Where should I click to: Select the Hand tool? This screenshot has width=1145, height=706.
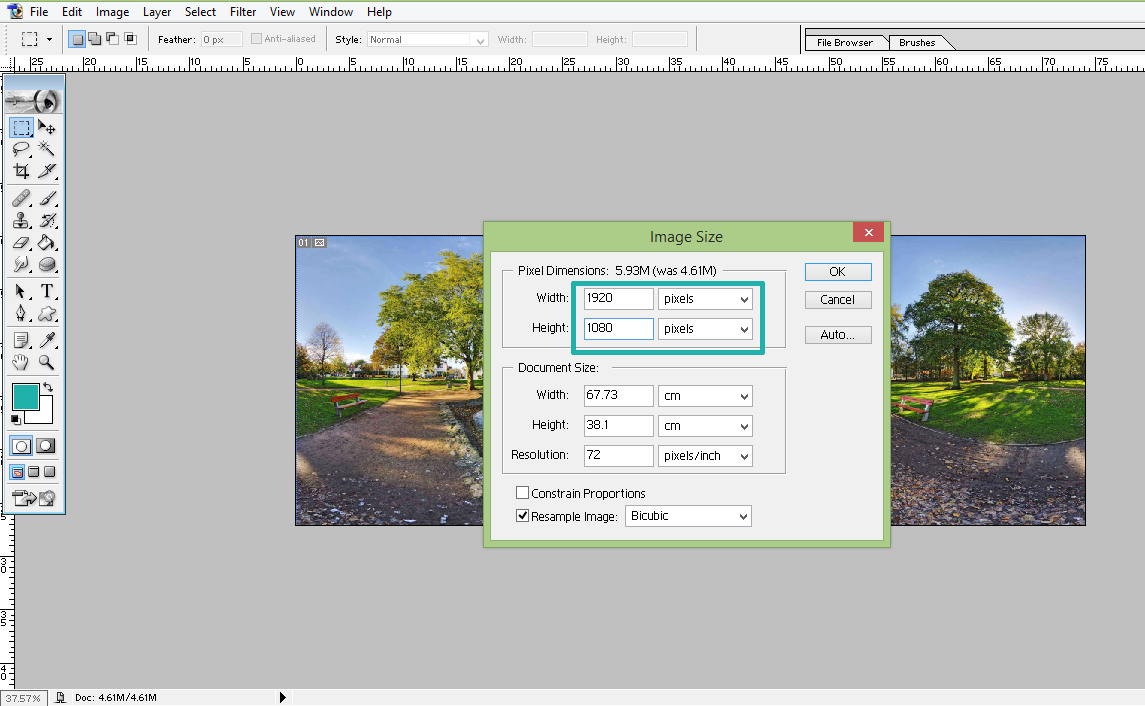21,362
